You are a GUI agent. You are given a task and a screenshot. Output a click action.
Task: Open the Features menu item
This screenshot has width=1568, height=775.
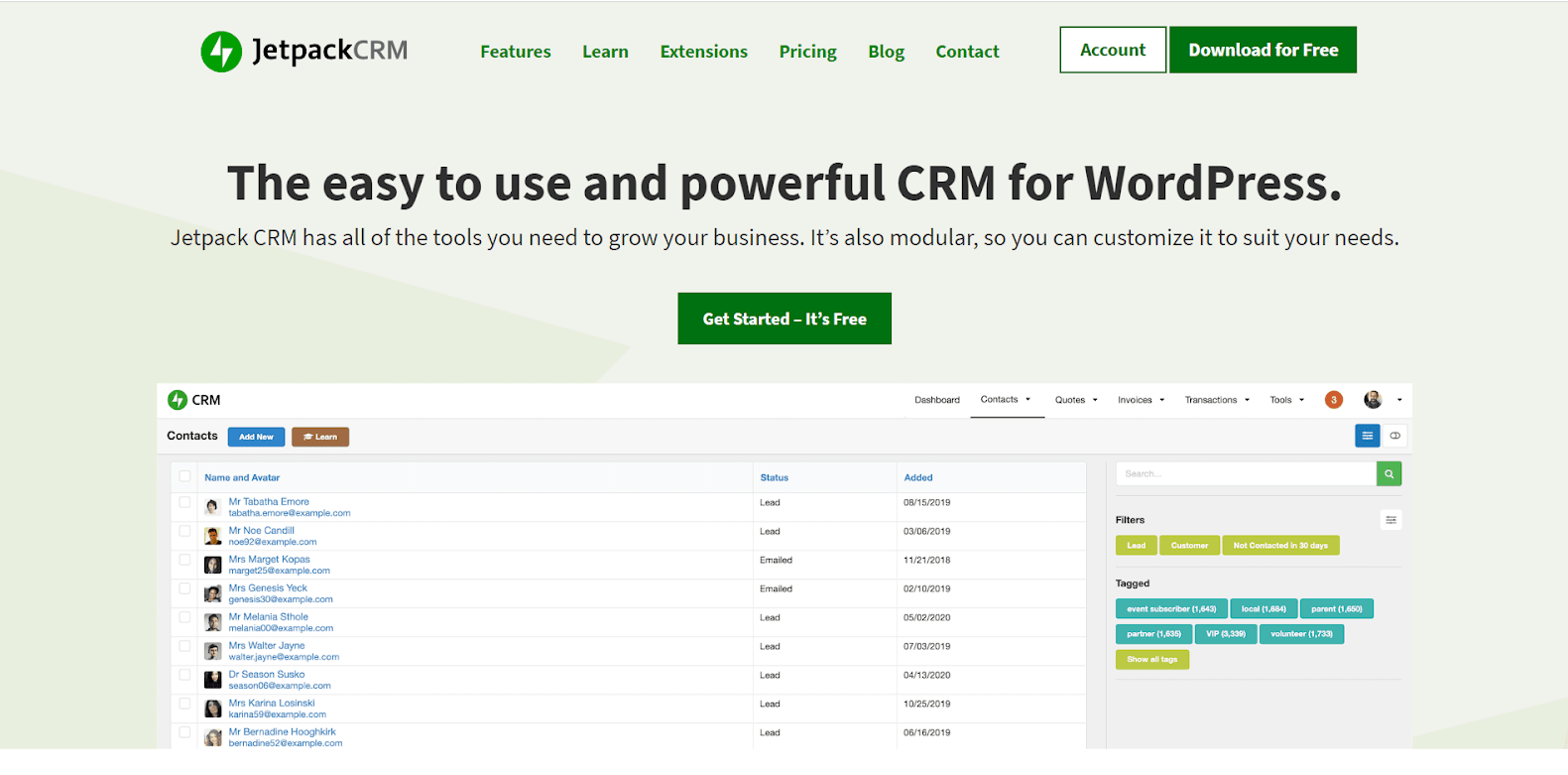[516, 52]
